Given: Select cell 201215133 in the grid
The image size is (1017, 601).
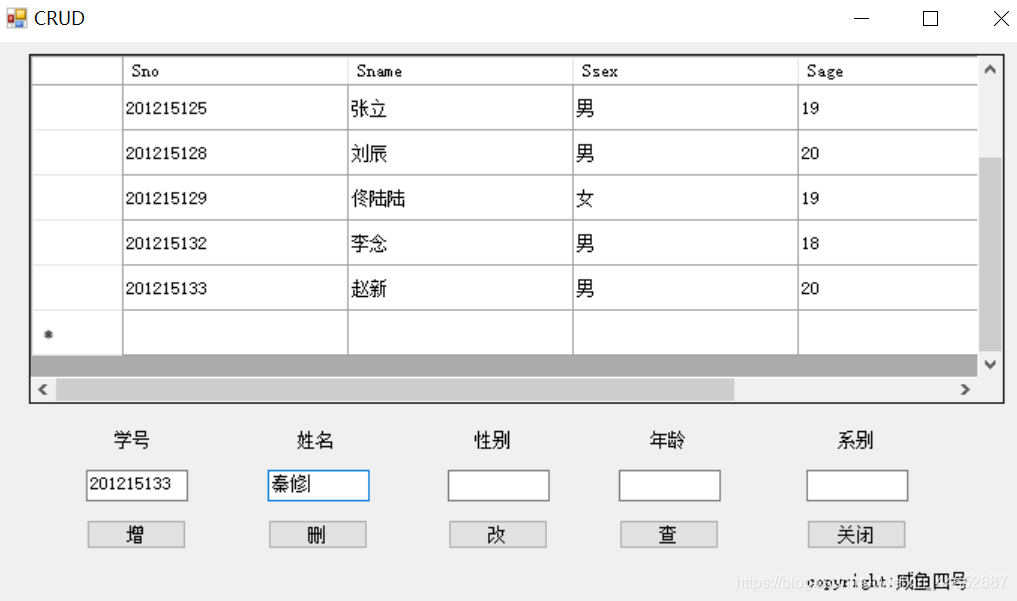Looking at the screenshot, I should click(235, 288).
